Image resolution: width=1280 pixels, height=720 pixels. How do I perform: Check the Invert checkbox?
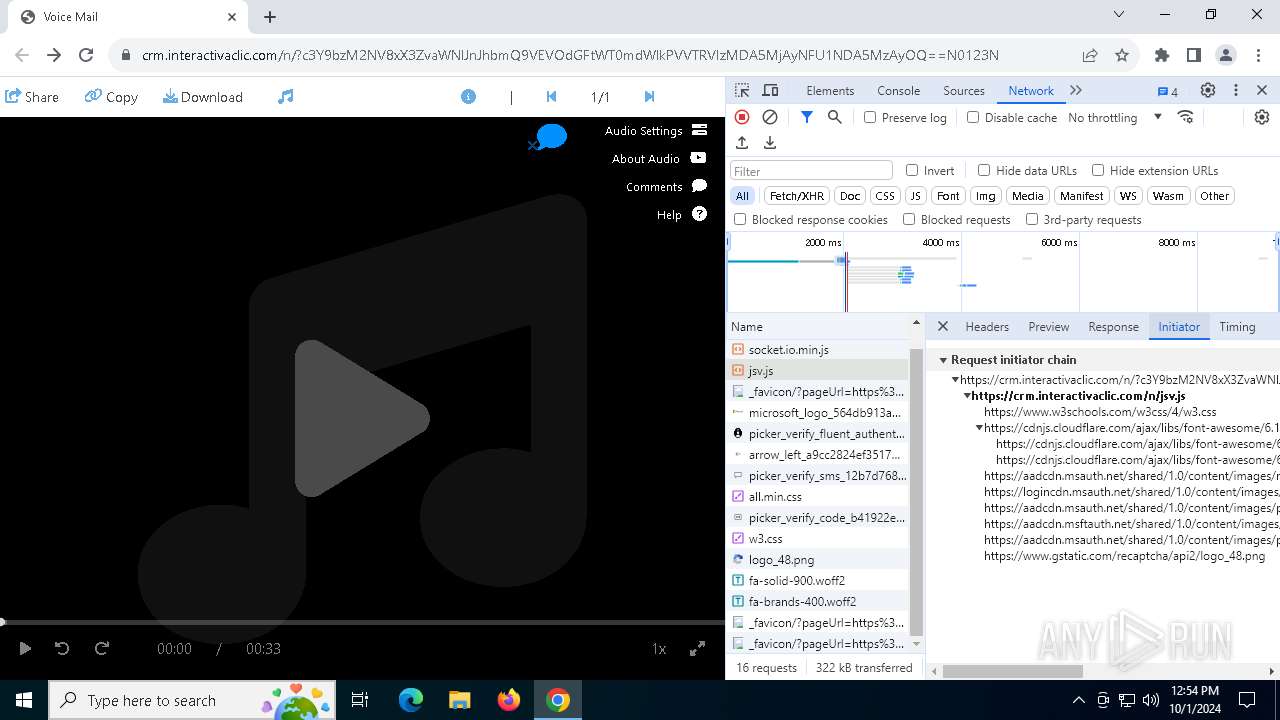click(x=912, y=170)
